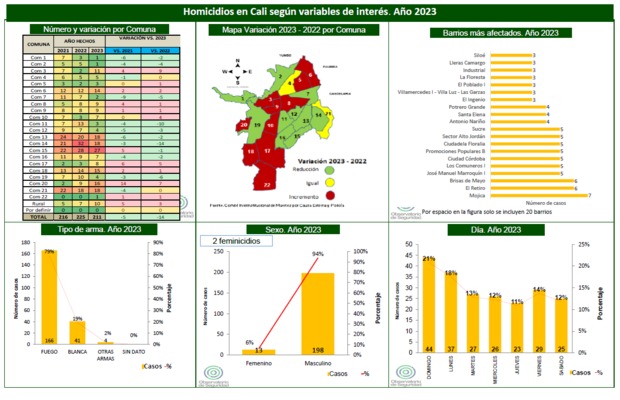Select comuna 22 on the map
Viewport: 620px width, 400px height.
[x=265, y=185]
